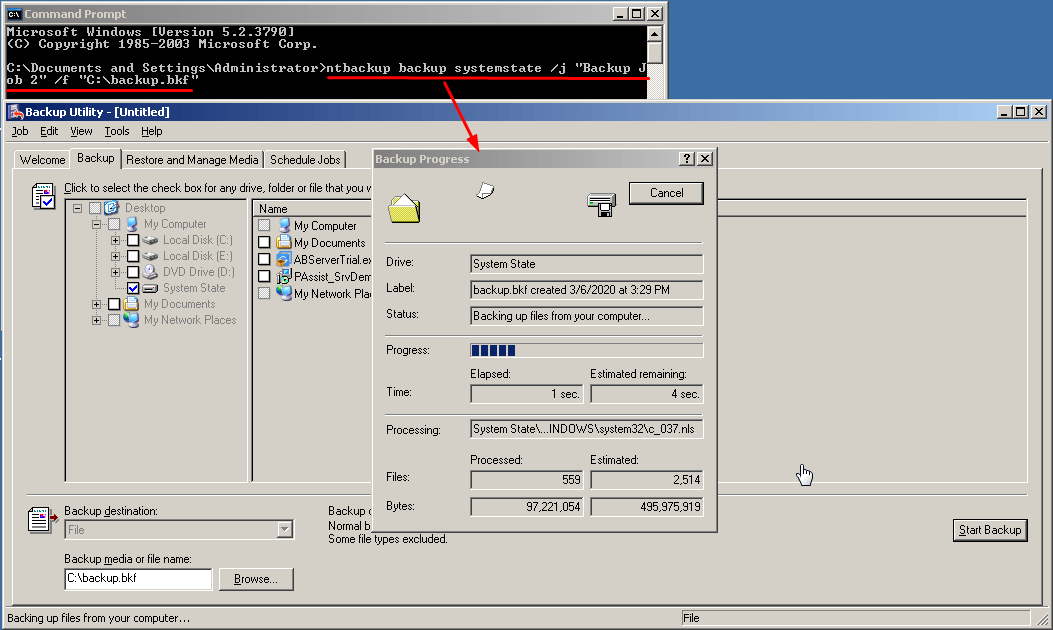Screen dimensions: 1053x630
Task: Open the Tools menu
Action: tap(117, 131)
